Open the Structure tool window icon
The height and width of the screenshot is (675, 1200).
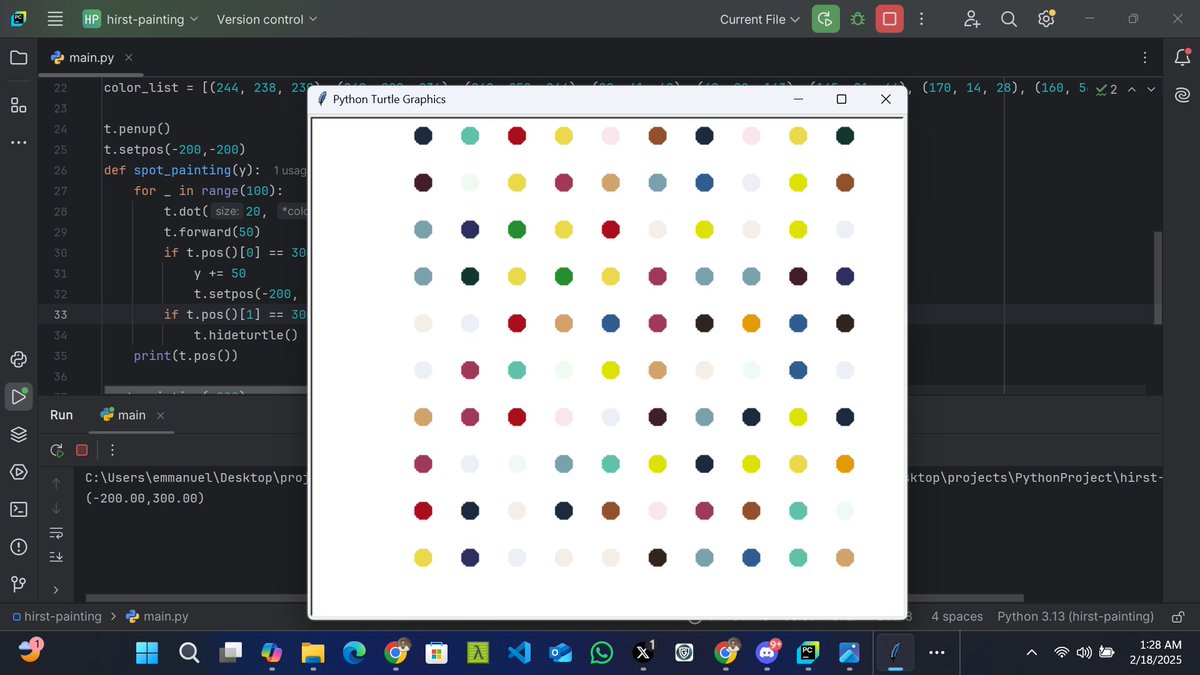(x=19, y=104)
